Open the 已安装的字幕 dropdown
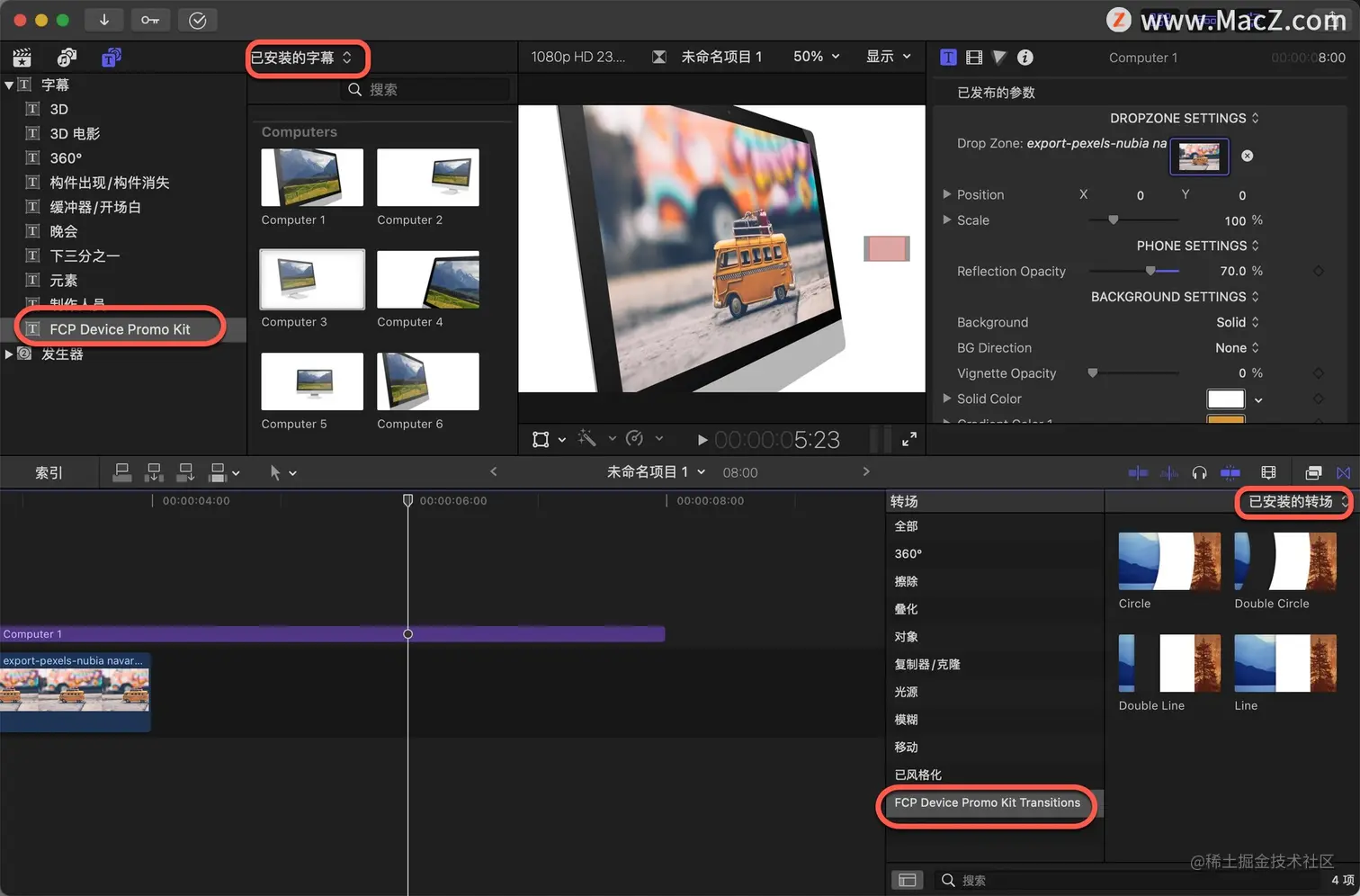This screenshot has width=1360, height=896. click(301, 58)
